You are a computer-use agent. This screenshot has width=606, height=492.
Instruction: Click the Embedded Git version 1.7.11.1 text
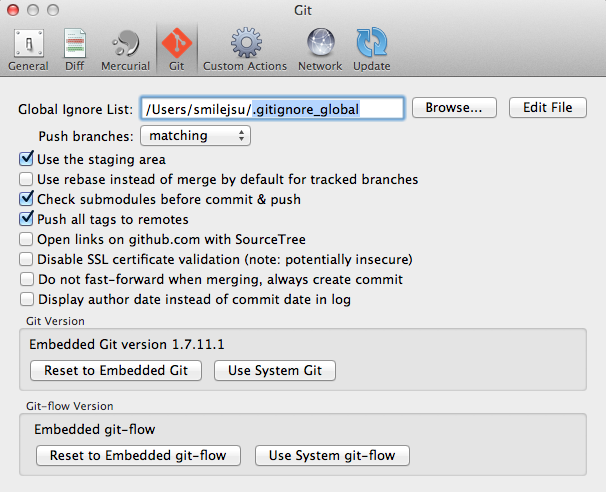coord(127,344)
